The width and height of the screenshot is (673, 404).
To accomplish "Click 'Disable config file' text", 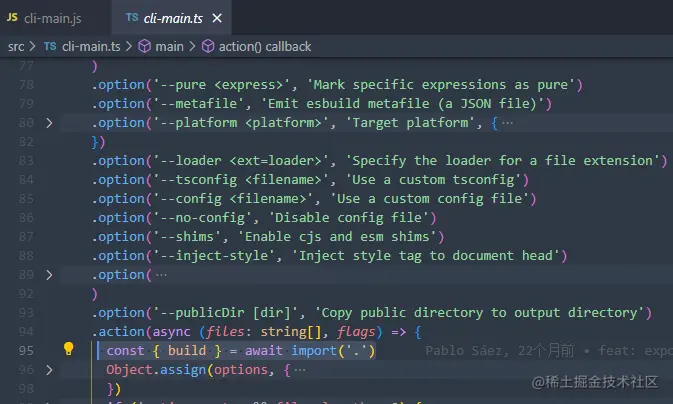I will click(x=349, y=218).
